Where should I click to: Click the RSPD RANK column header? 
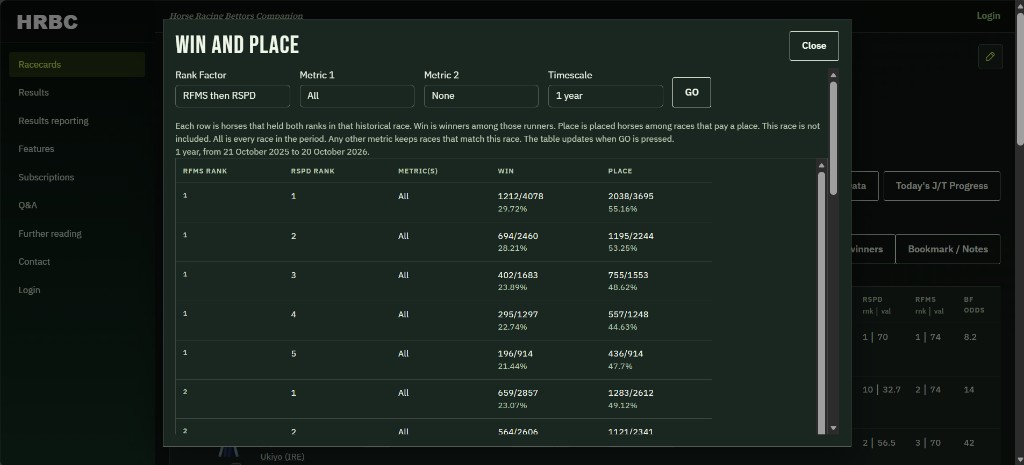(313, 171)
